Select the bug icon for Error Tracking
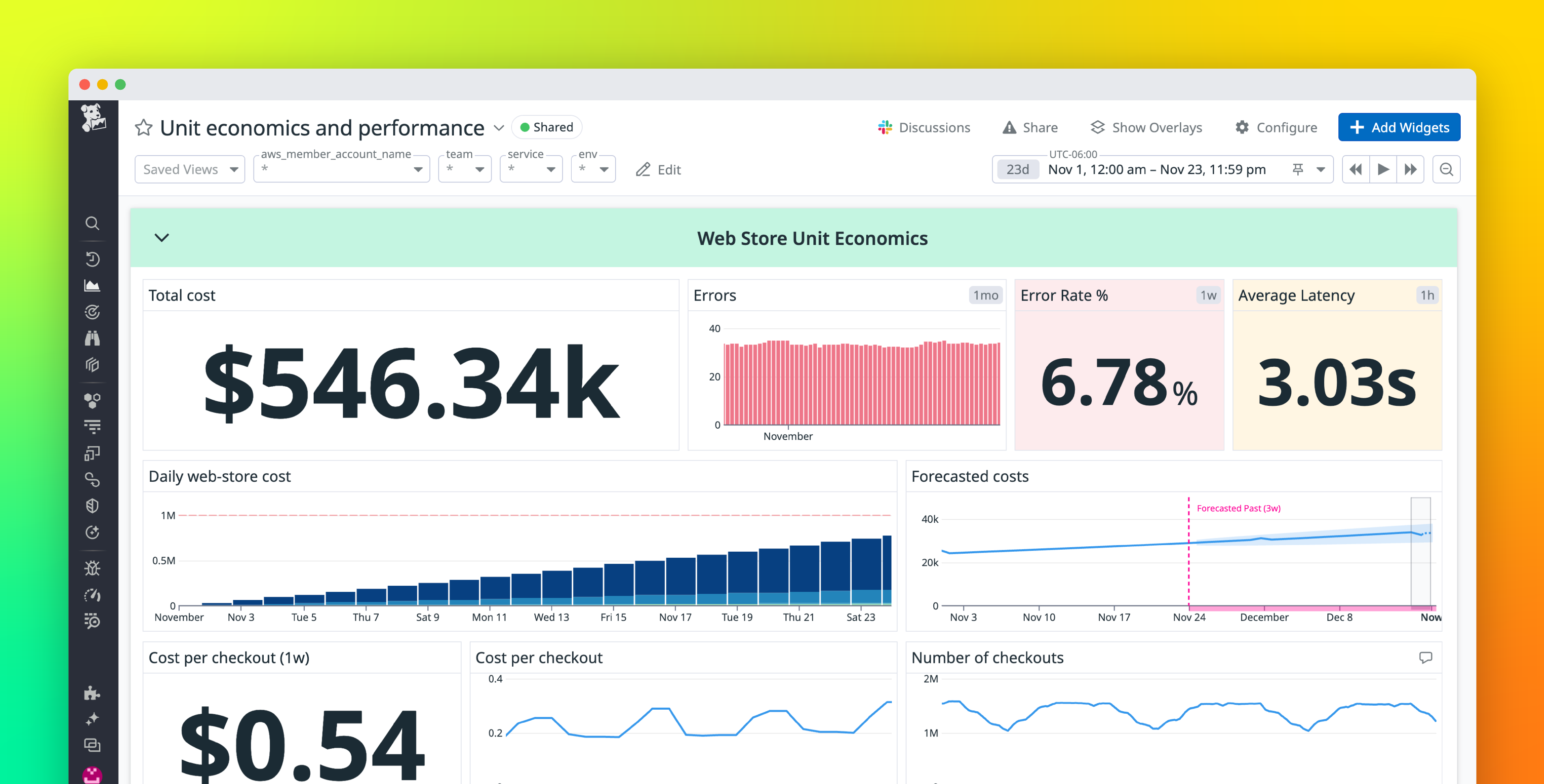 pyautogui.click(x=93, y=567)
